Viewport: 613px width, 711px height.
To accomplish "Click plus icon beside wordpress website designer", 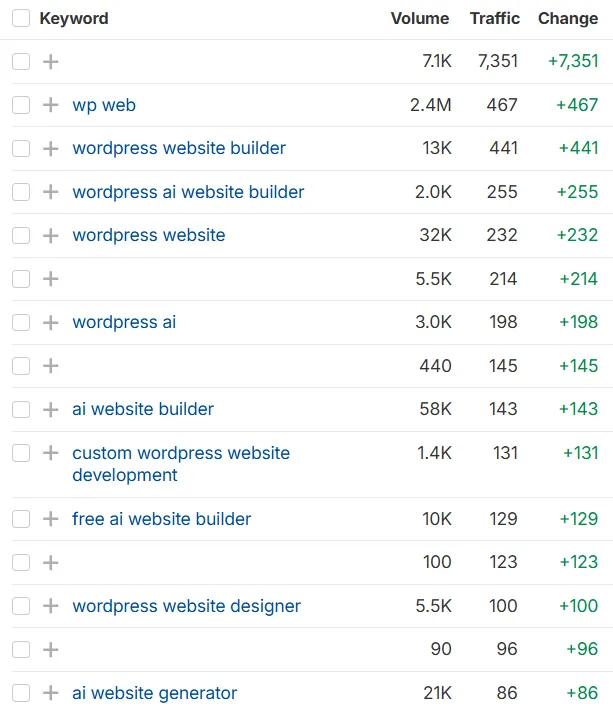I will tap(51, 606).
